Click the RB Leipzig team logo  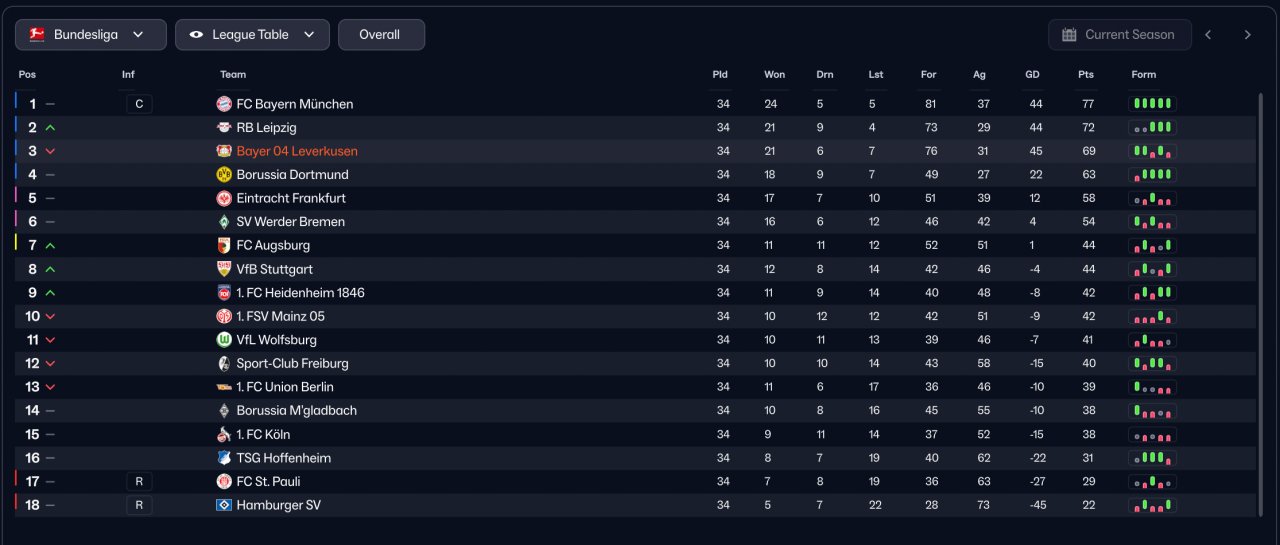(x=224, y=128)
